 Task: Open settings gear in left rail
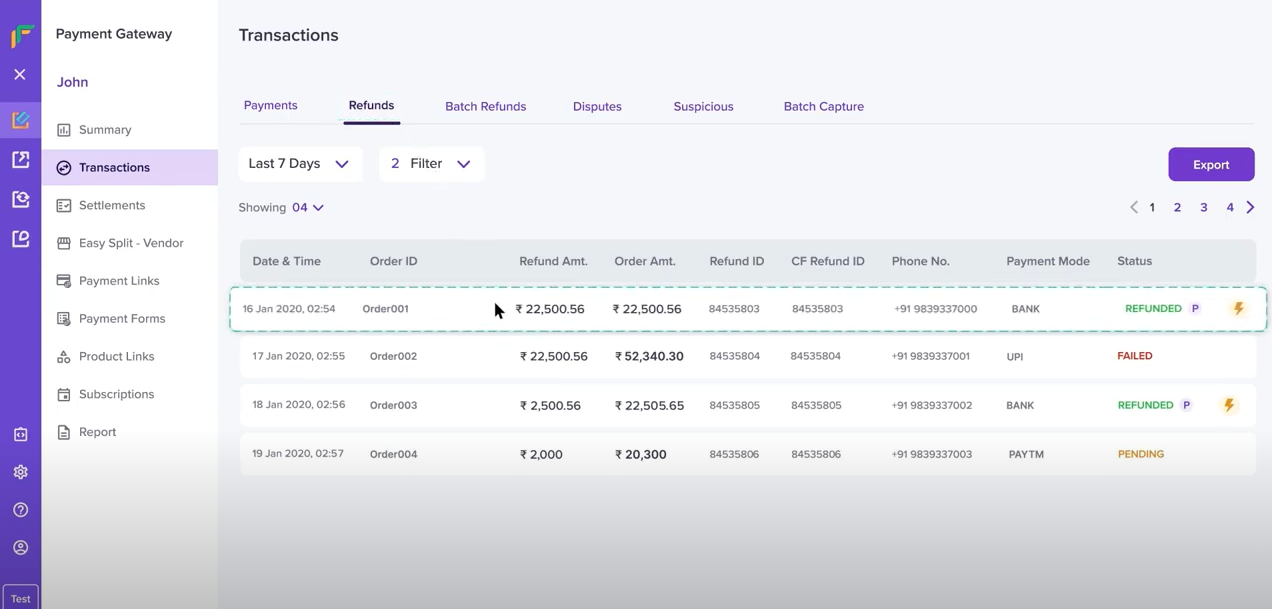20,472
